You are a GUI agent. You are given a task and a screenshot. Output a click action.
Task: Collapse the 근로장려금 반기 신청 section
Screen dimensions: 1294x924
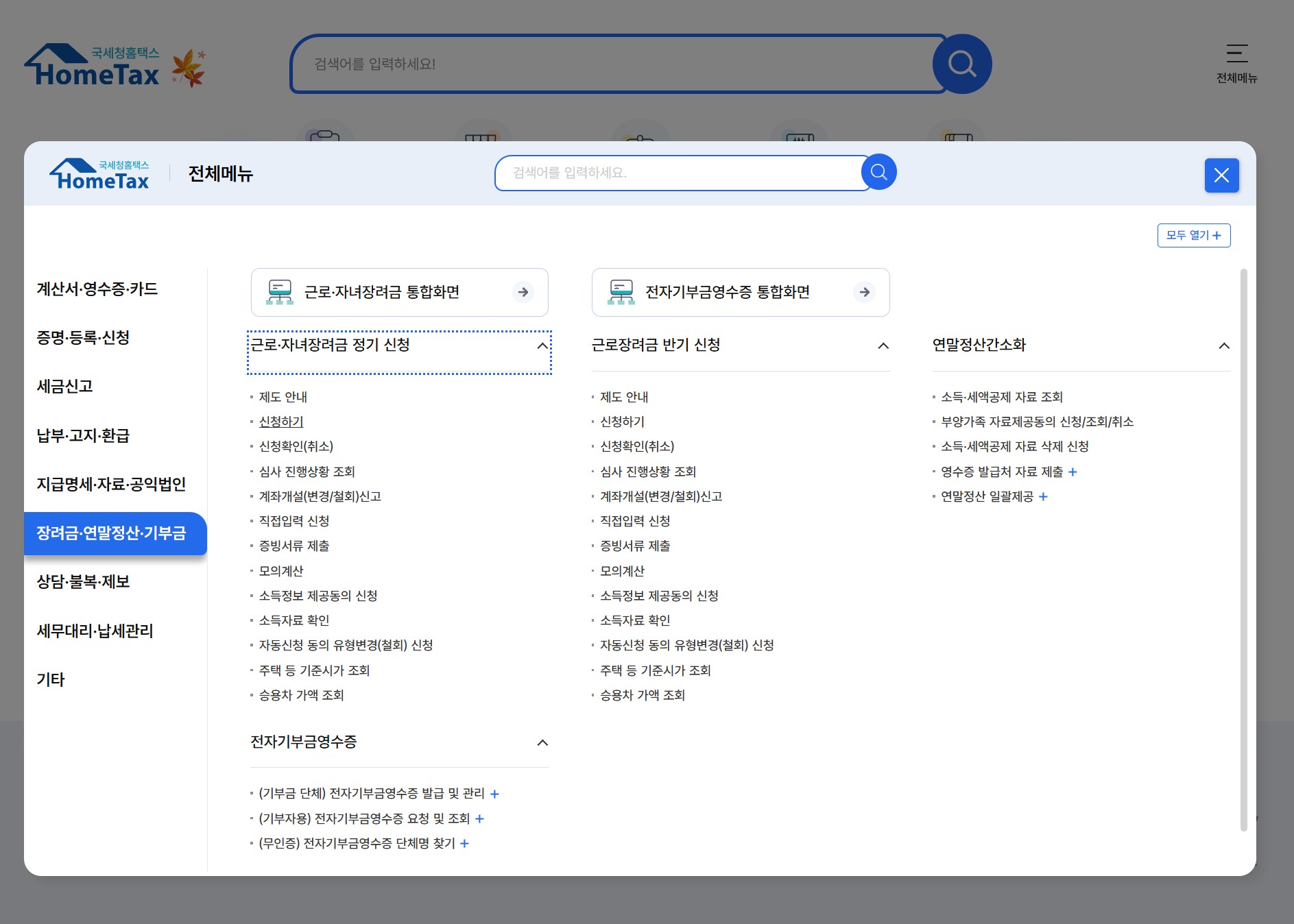(x=883, y=345)
